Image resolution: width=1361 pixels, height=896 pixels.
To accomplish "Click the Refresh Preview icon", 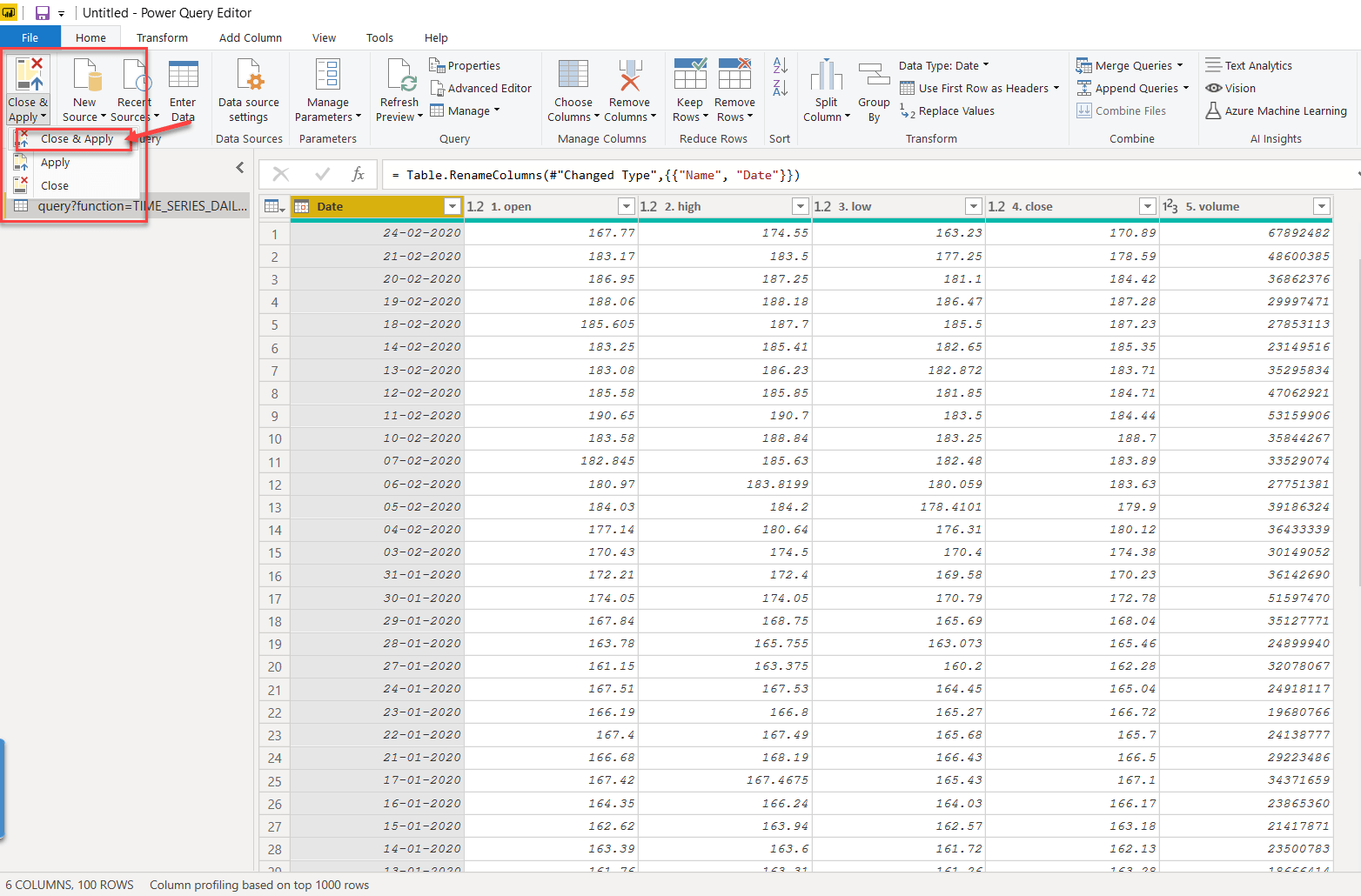I will pos(399,76).
